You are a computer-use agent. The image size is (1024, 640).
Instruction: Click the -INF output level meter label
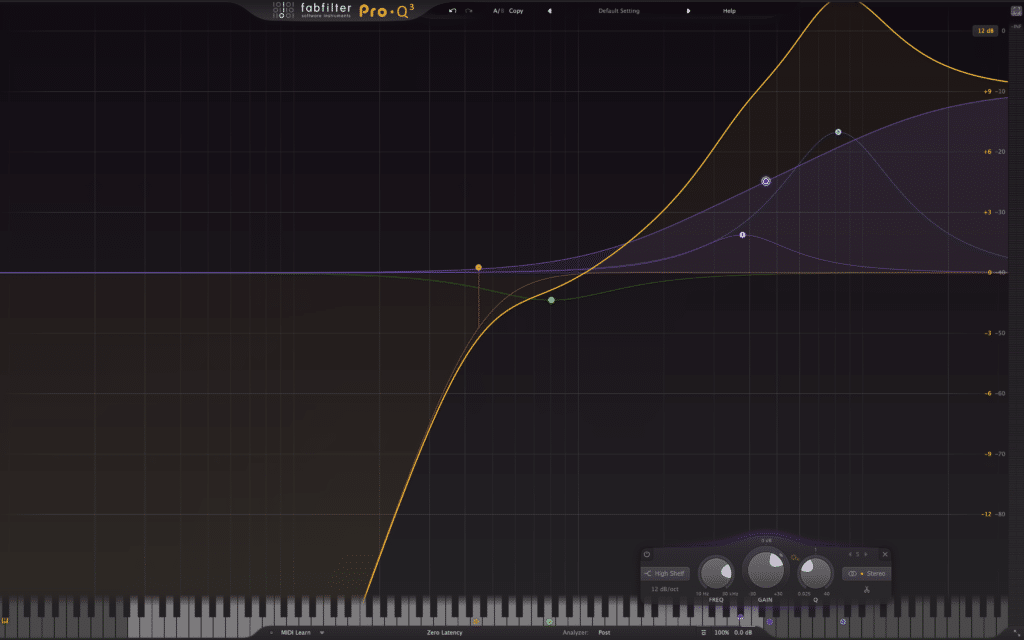coord(1016,26)
